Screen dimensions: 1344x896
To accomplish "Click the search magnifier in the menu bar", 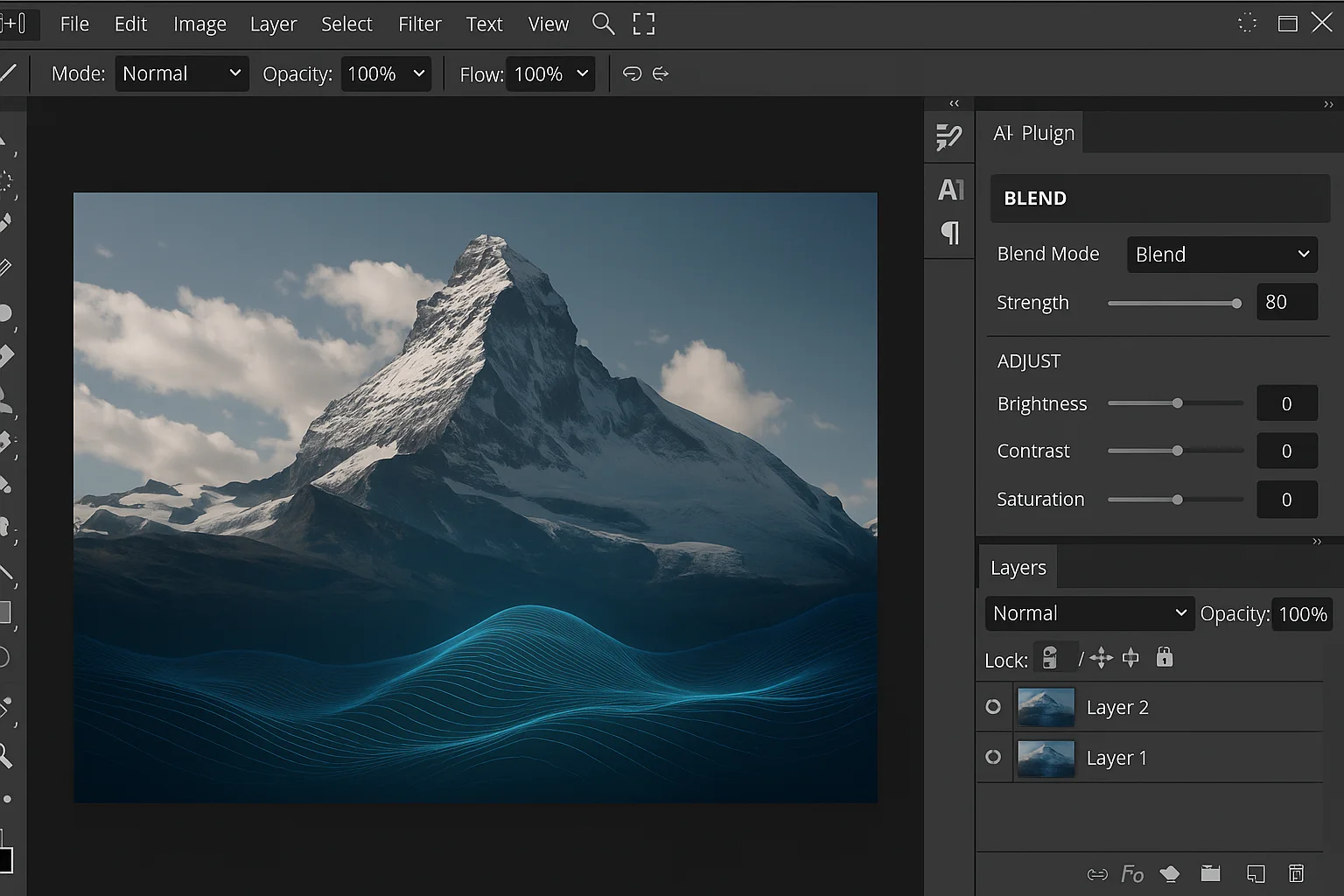I will 603,24.
